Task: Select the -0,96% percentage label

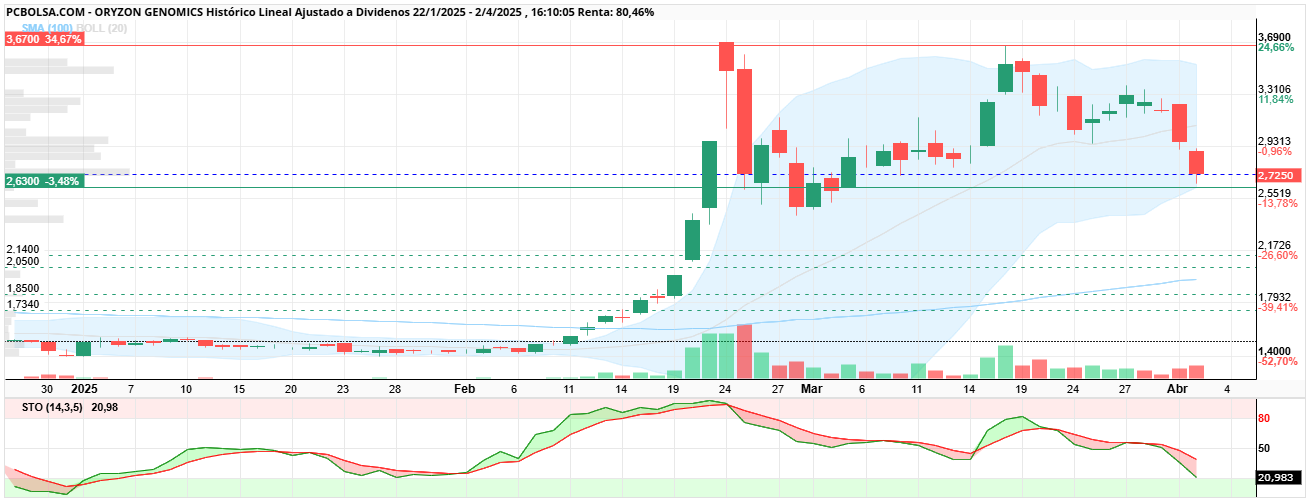Action: coord(1276,152)
